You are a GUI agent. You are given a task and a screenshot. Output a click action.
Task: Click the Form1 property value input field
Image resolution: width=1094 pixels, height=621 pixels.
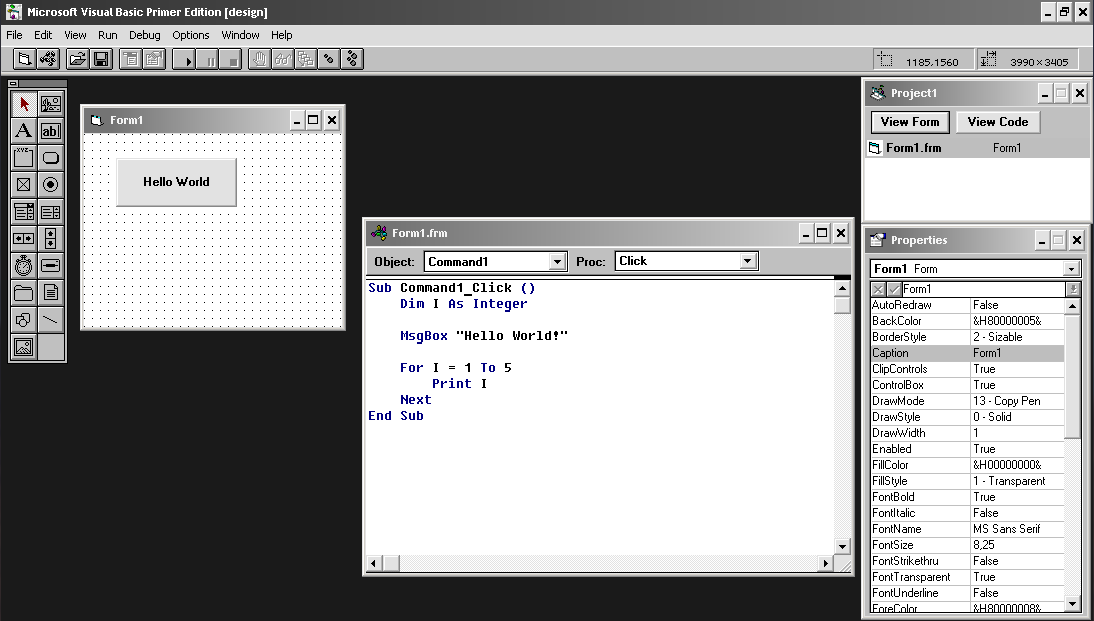click(x=982, y=289)
